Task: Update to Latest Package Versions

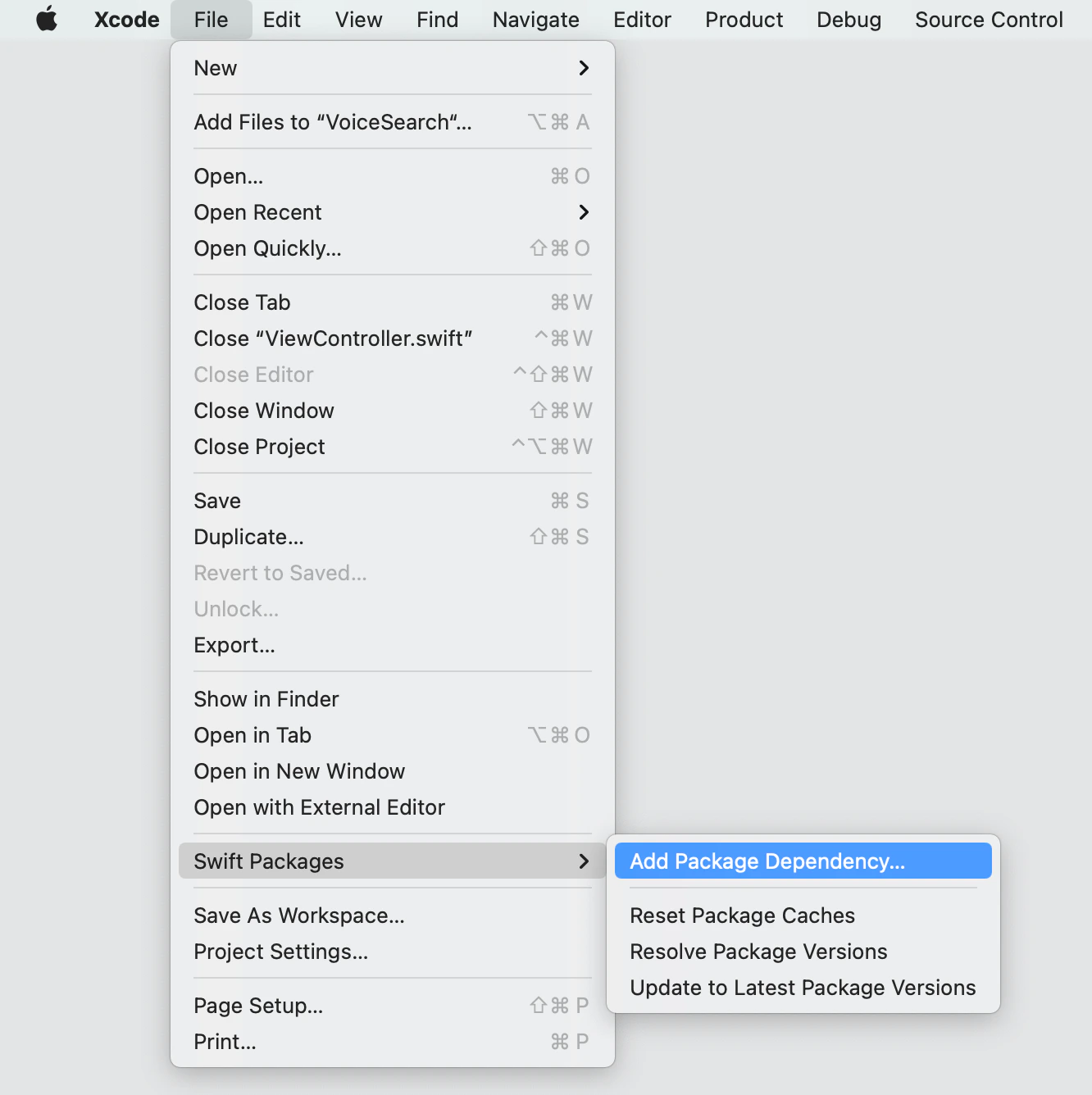Action: point(802,987)
